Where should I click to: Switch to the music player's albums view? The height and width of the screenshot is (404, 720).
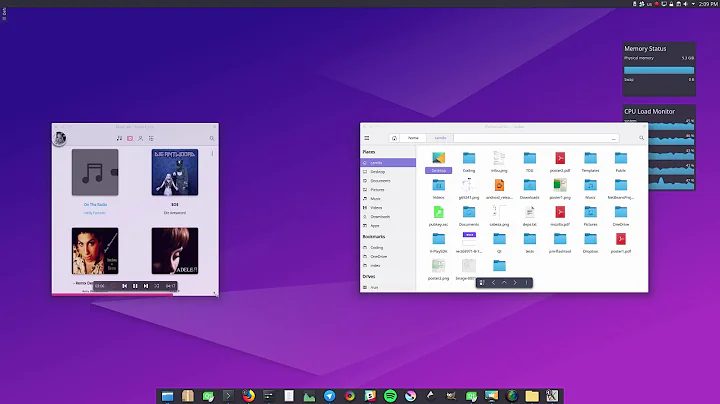click(130, 138)
